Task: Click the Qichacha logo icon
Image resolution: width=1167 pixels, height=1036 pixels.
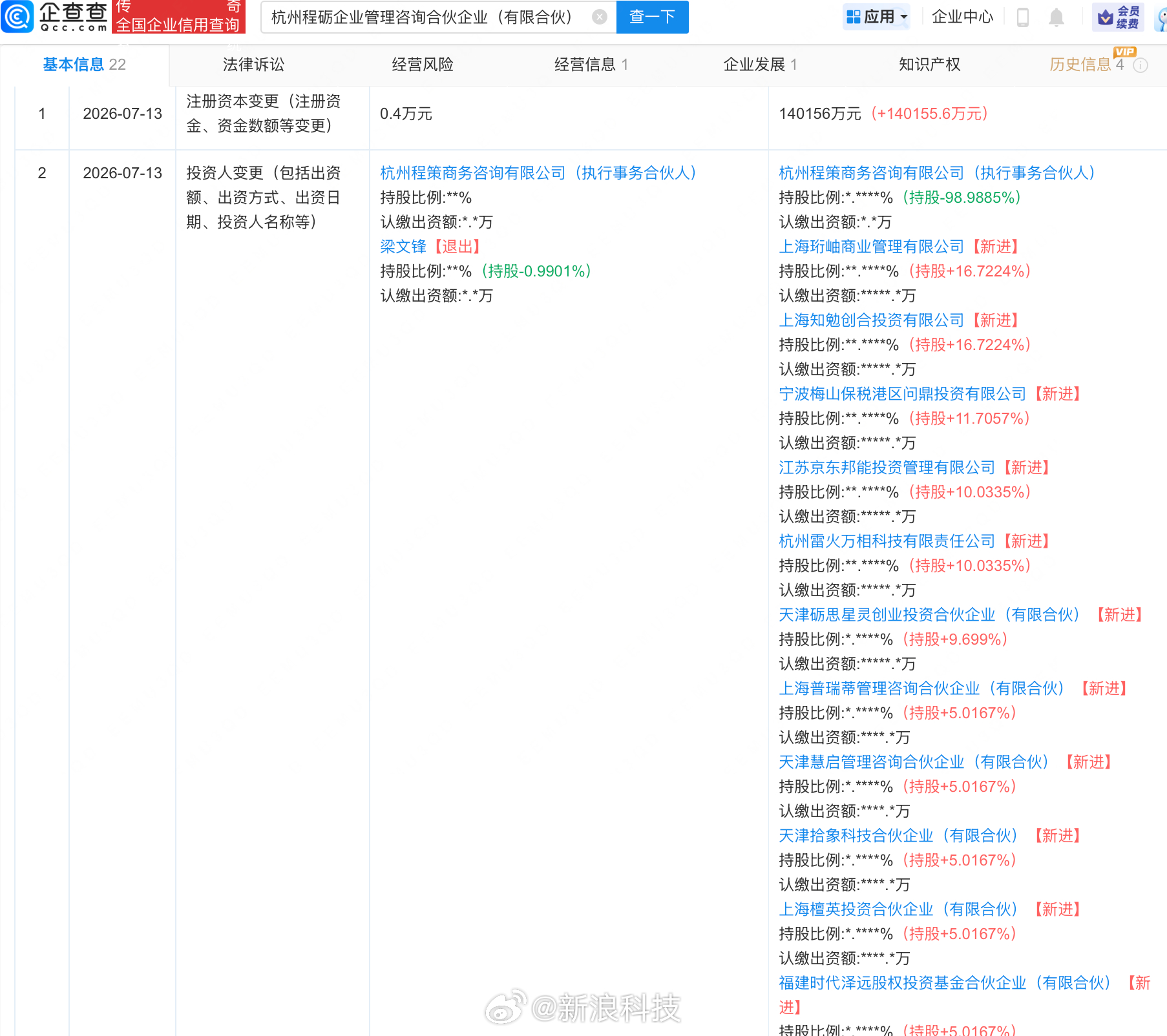Action: point(17,16)
